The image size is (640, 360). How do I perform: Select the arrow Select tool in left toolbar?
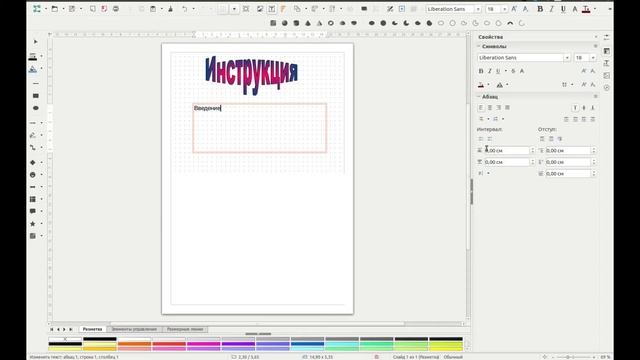coord(36,42)
